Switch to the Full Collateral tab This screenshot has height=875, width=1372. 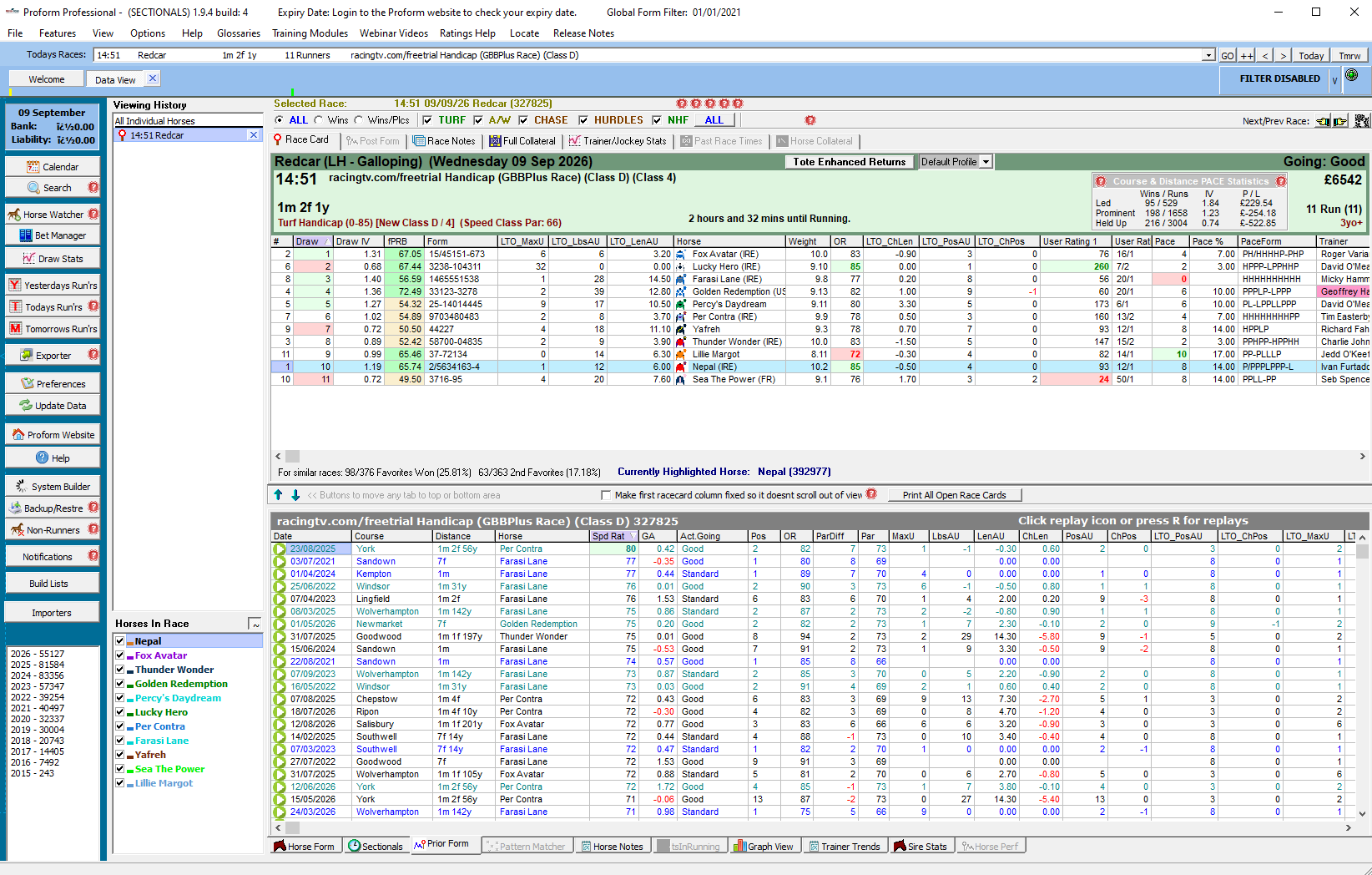[x=522, y=141]
